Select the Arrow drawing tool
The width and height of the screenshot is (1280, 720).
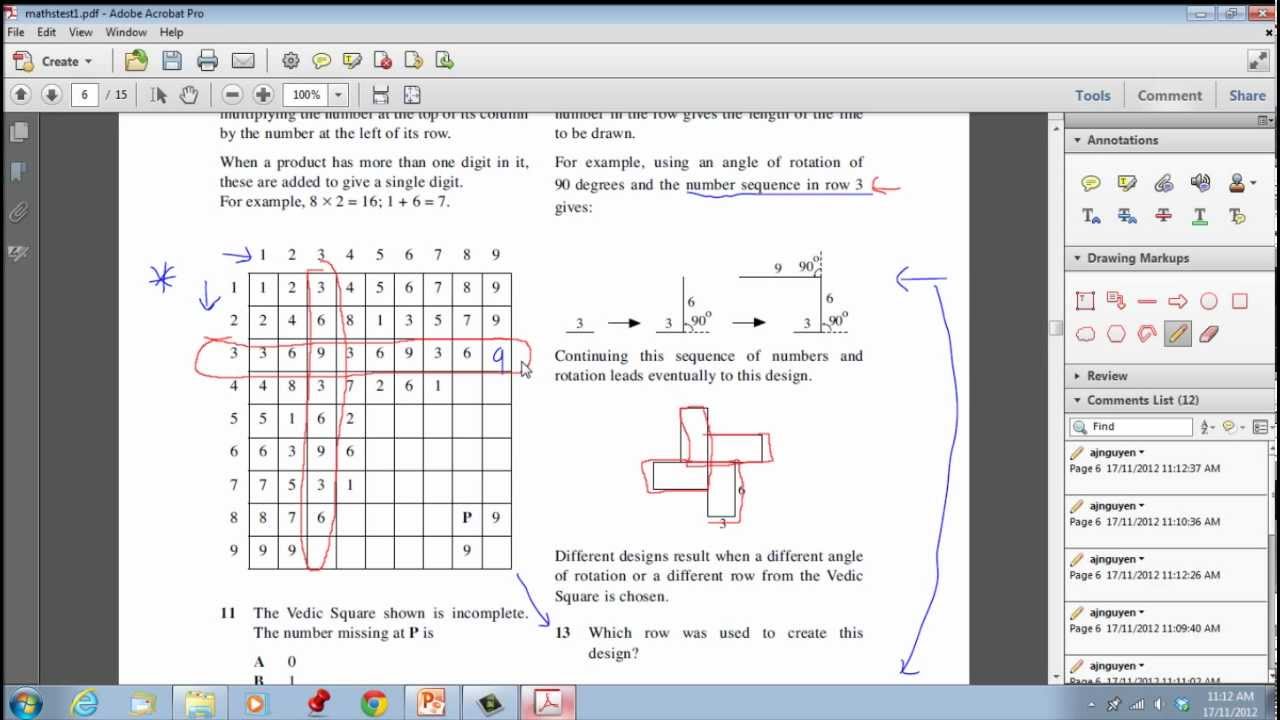(x=1178, y=301)
